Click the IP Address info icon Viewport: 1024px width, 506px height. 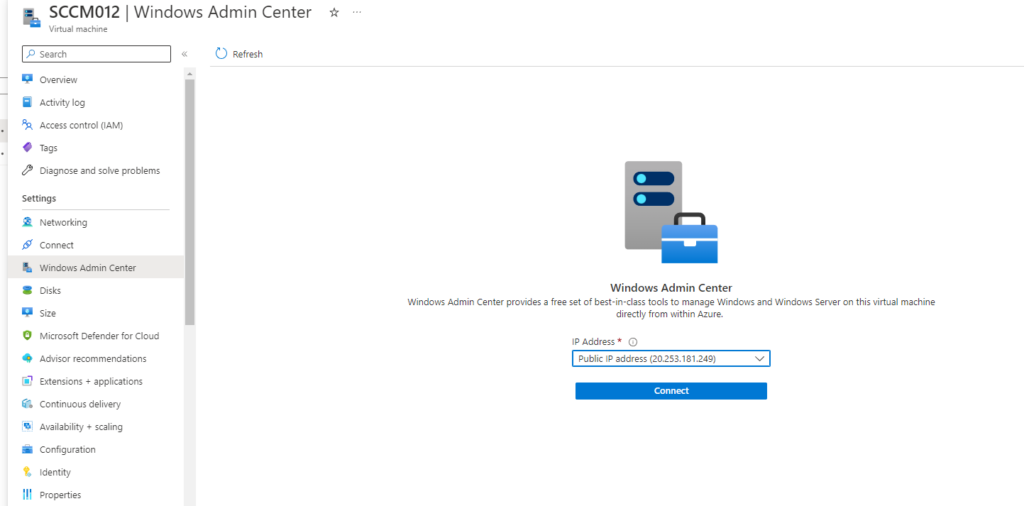click(x=633, y=341)
